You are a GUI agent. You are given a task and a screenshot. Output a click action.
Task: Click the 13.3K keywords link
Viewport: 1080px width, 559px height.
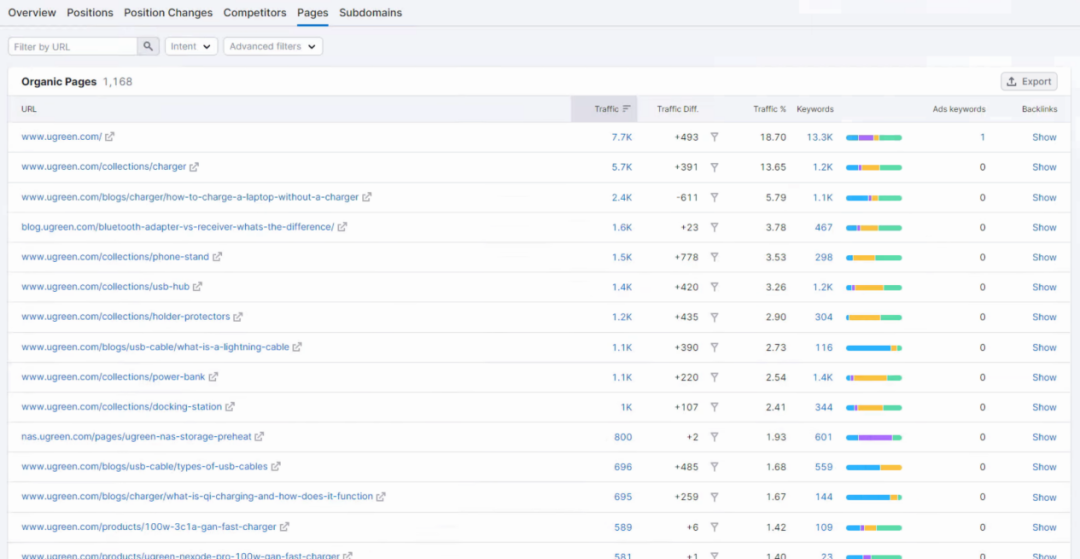click(820, 137)
